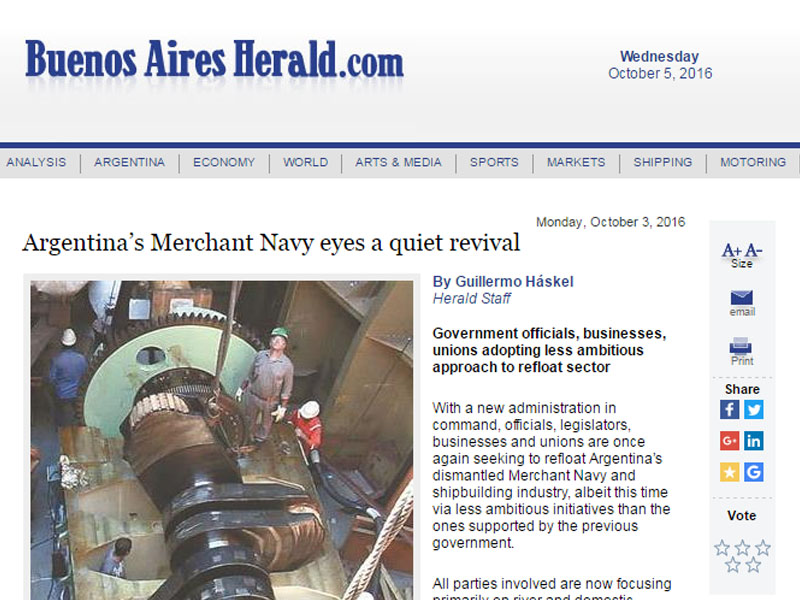Viewport: 800px width, 600px height.
Task: Share article on Twitter
Action: coord(754,409)
